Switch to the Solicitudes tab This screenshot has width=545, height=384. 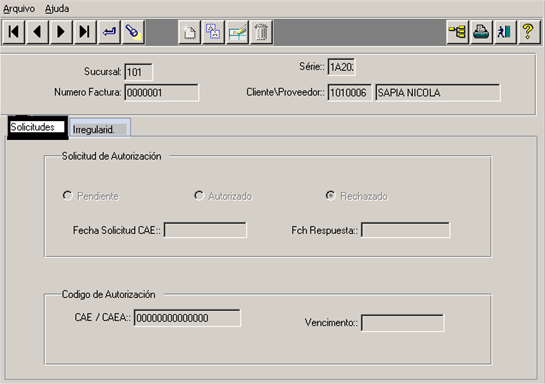pyautogui.click(x=38, y=127)
